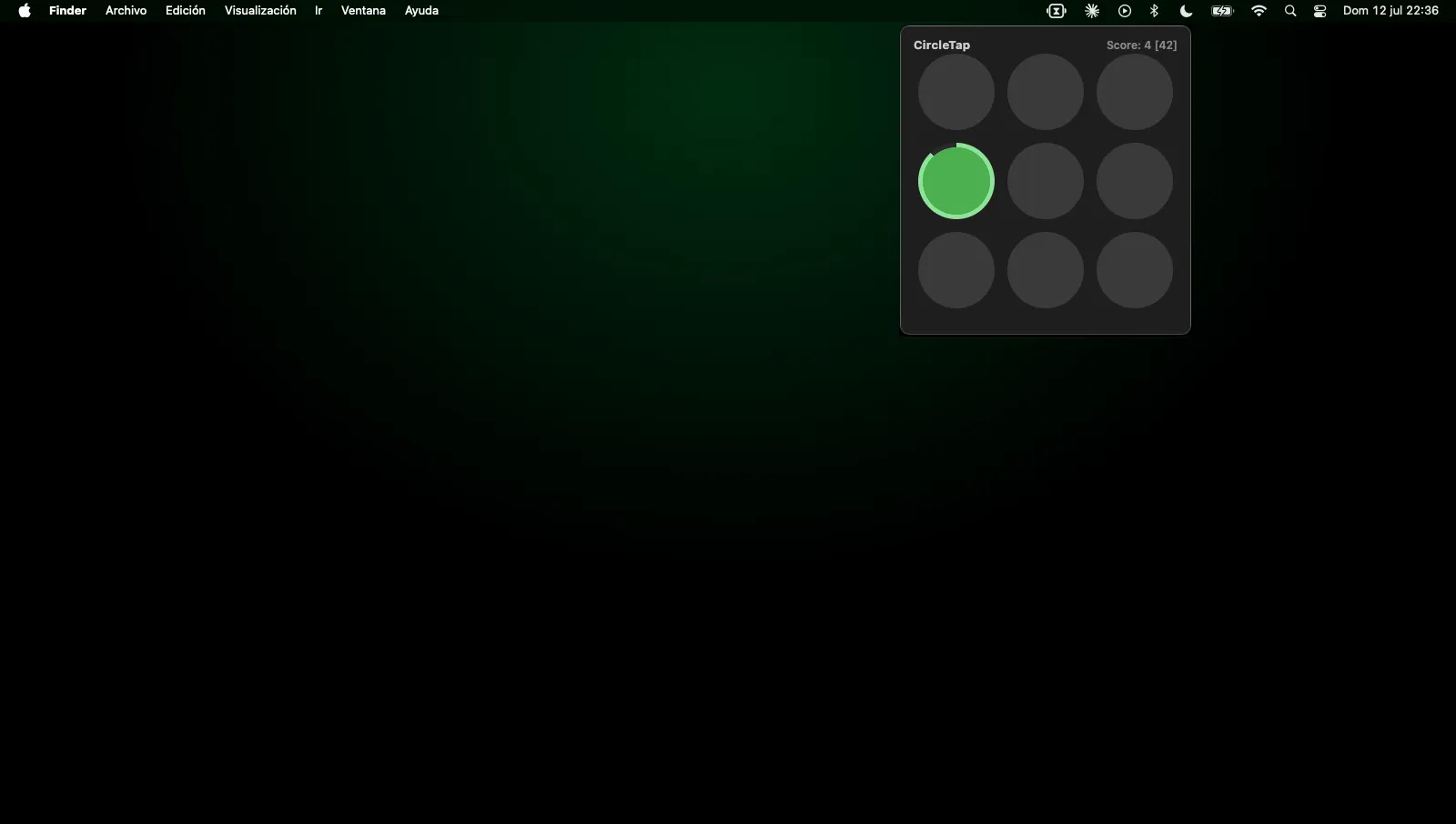Open the Bluetooth menu bar icon

click(x=1155, y=11)
